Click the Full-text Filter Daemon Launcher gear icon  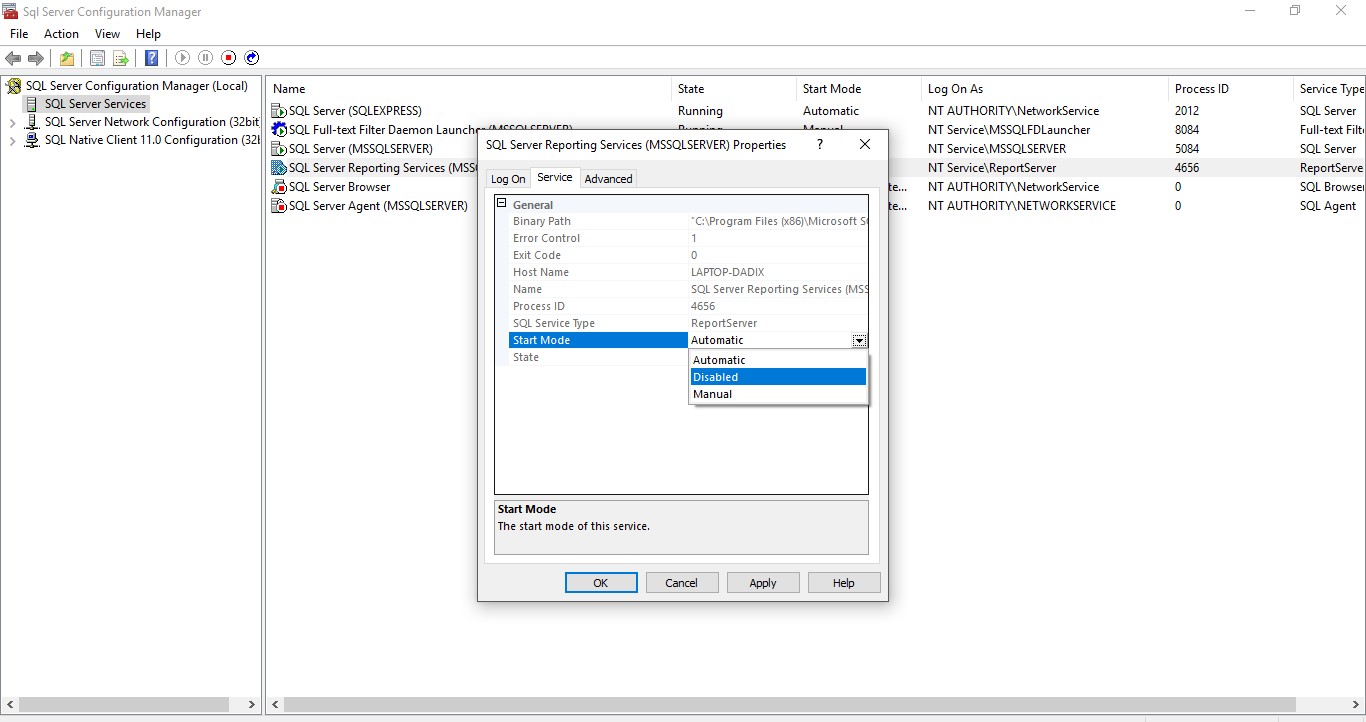coord(279,130)
